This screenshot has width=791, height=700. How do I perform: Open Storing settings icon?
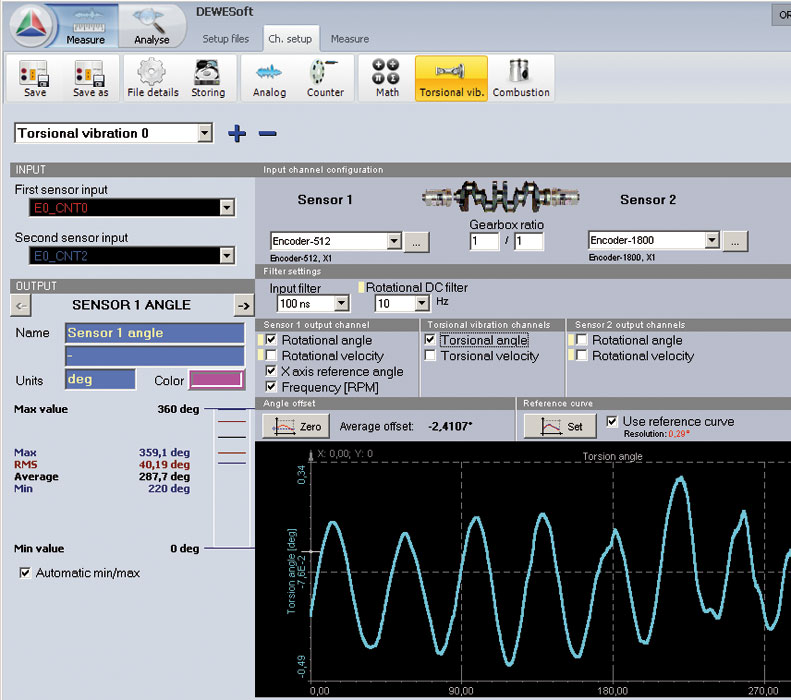[x=208, y=79]
